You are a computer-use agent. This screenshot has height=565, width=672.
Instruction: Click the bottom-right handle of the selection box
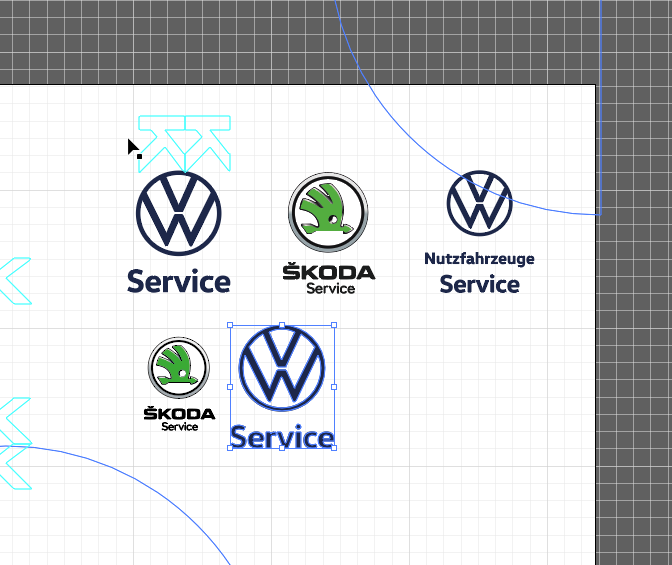pyautogui.click(x=334, y=448)
